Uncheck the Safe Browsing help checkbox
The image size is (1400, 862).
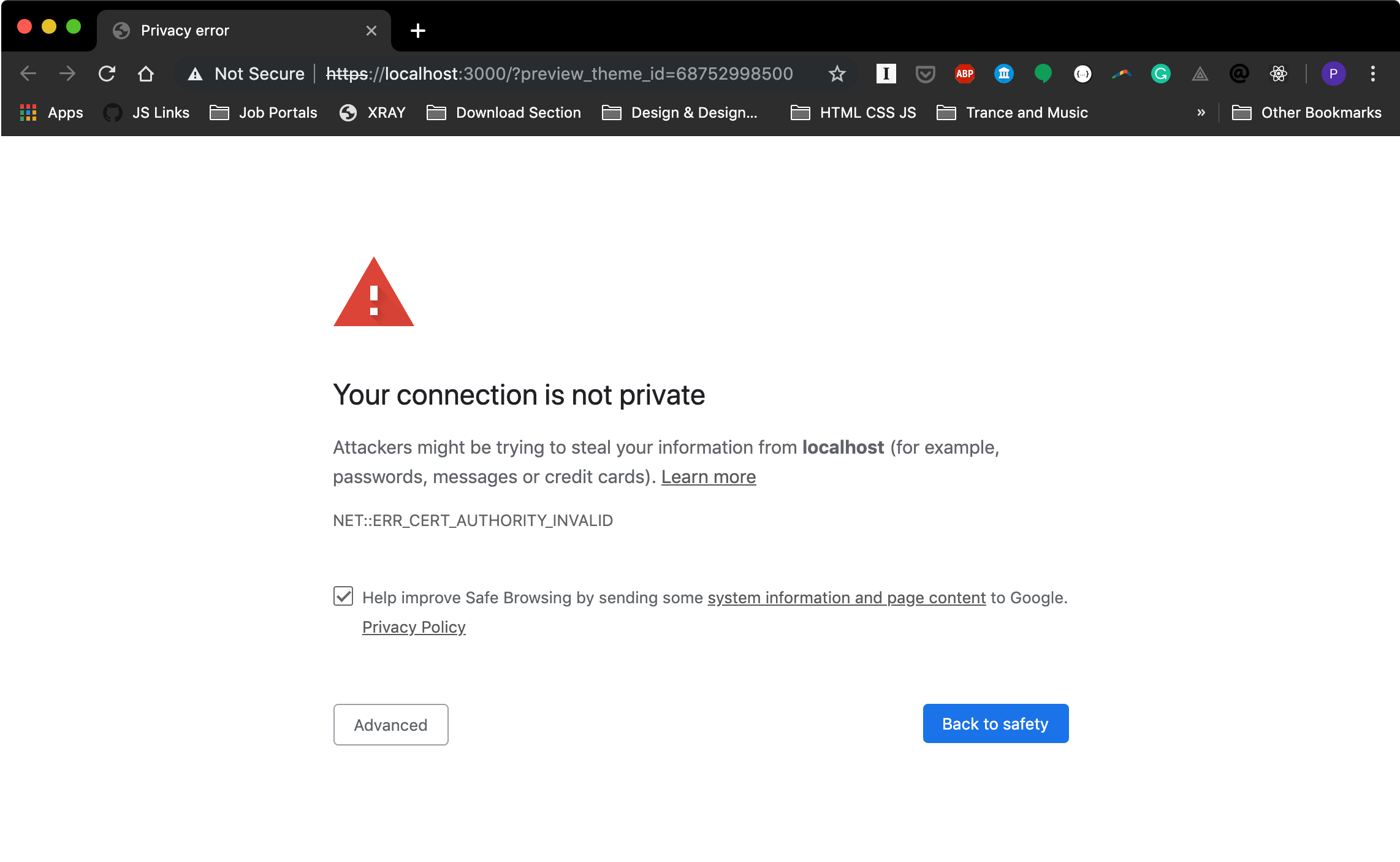343,596
